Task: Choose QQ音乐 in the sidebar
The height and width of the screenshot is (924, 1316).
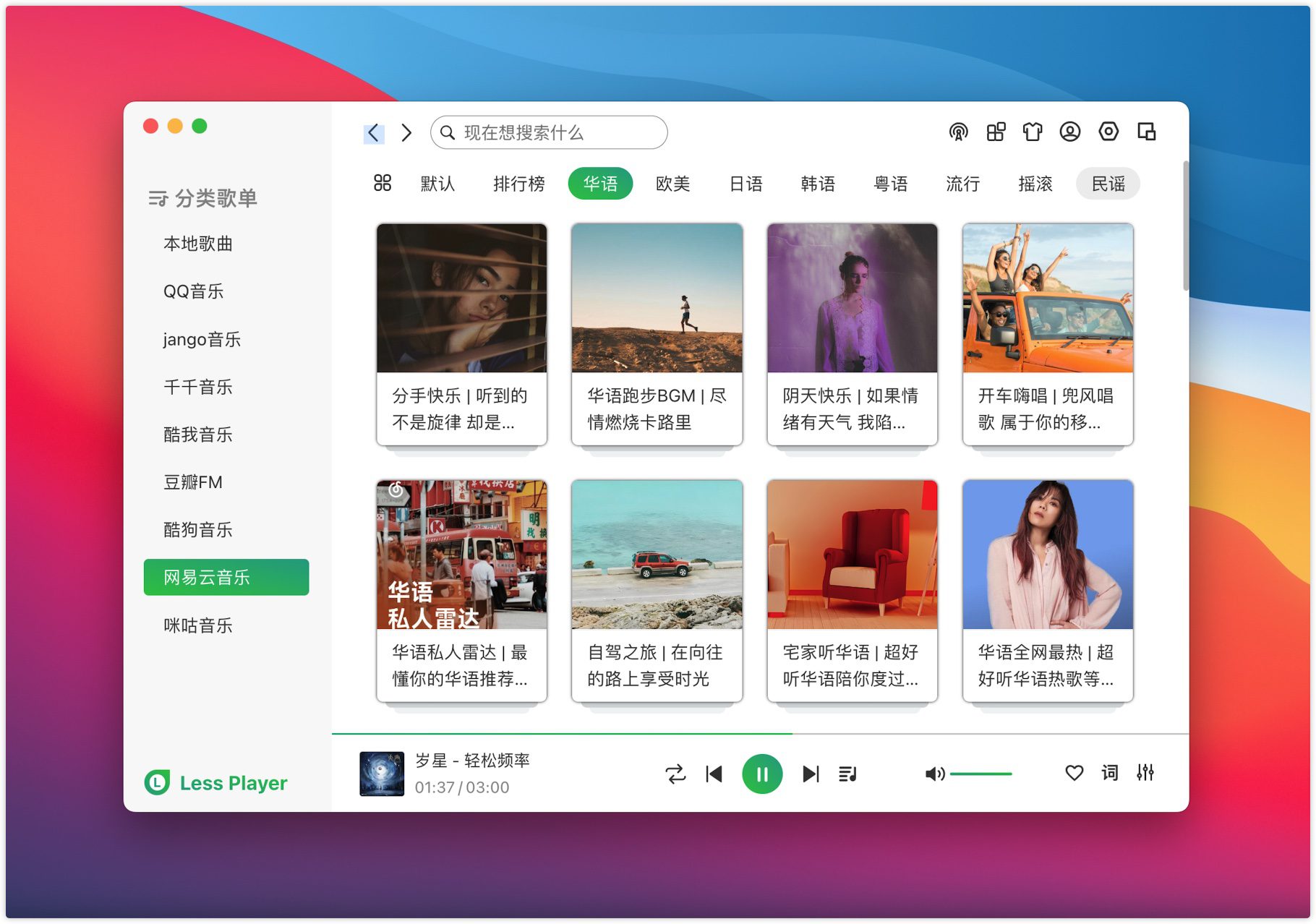Action: (x=193, y=291)
